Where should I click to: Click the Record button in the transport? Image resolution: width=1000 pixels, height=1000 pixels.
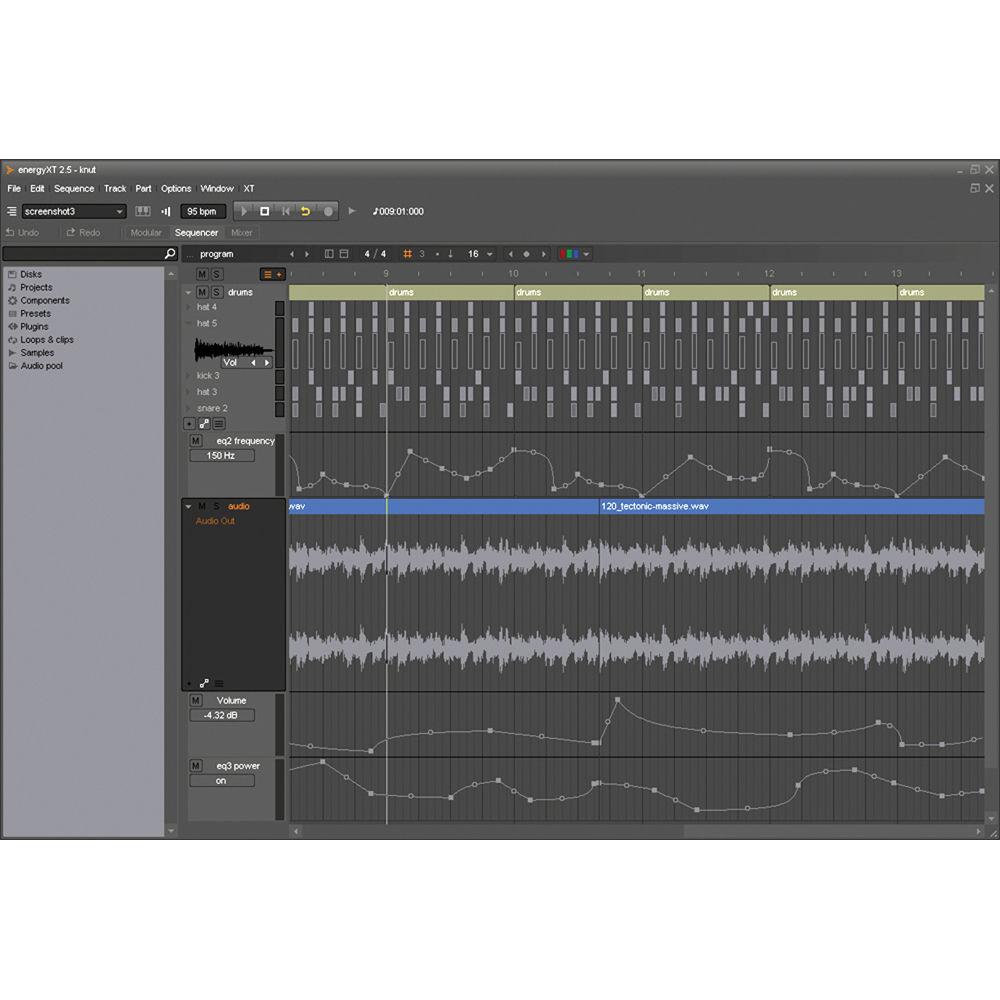330,211
